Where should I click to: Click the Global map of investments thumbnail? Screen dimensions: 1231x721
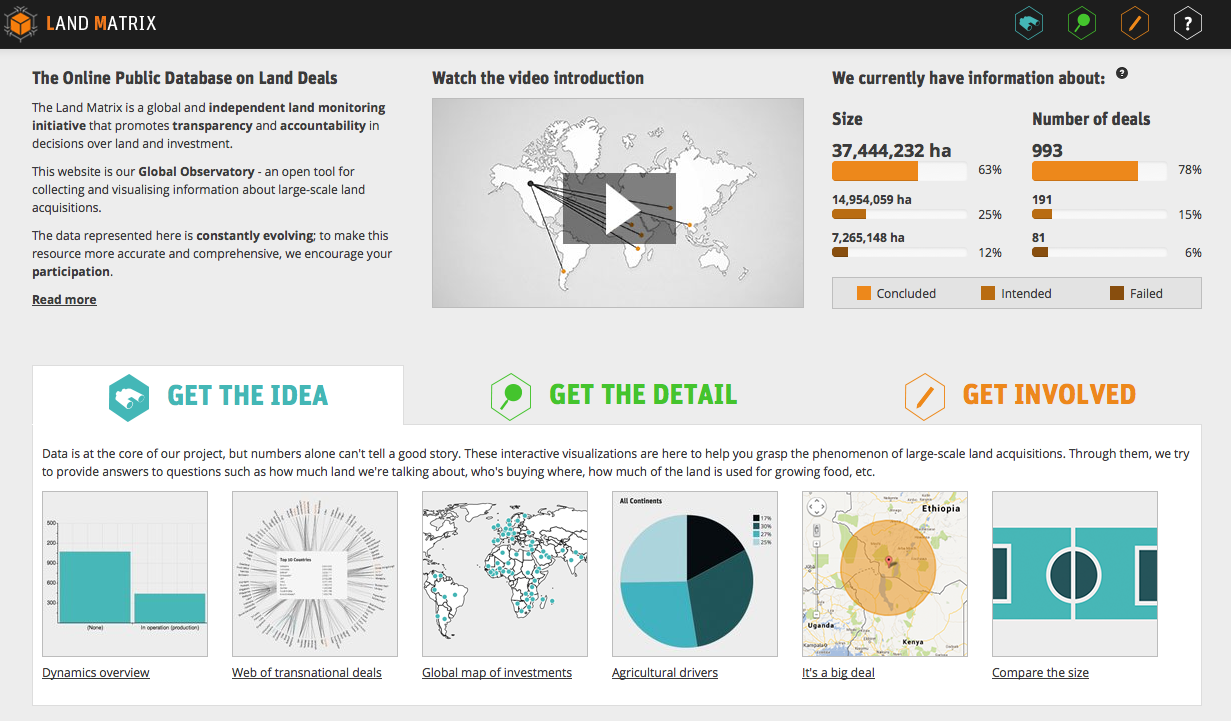point(505,574)
